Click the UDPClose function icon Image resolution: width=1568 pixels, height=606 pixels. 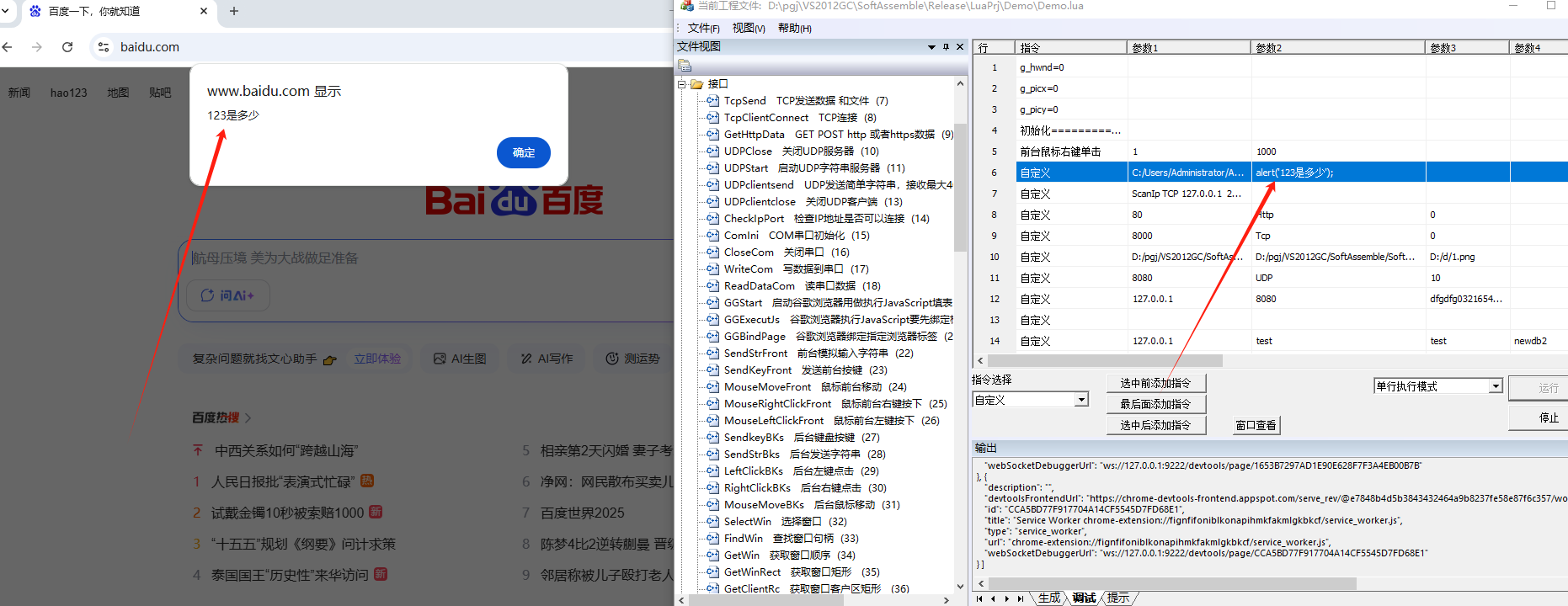point(712,151)
